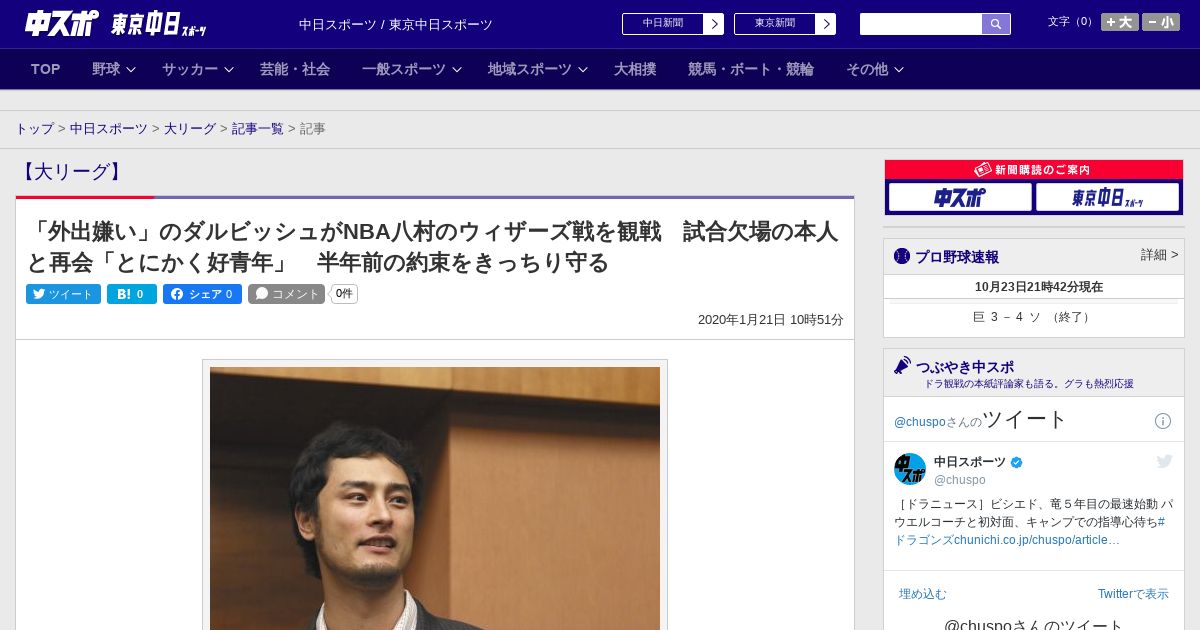Open the chunichi.co.jp/chuspo/article tweet link
This screenshot has height=630, width=1200.
click(x=1037, y=540)
